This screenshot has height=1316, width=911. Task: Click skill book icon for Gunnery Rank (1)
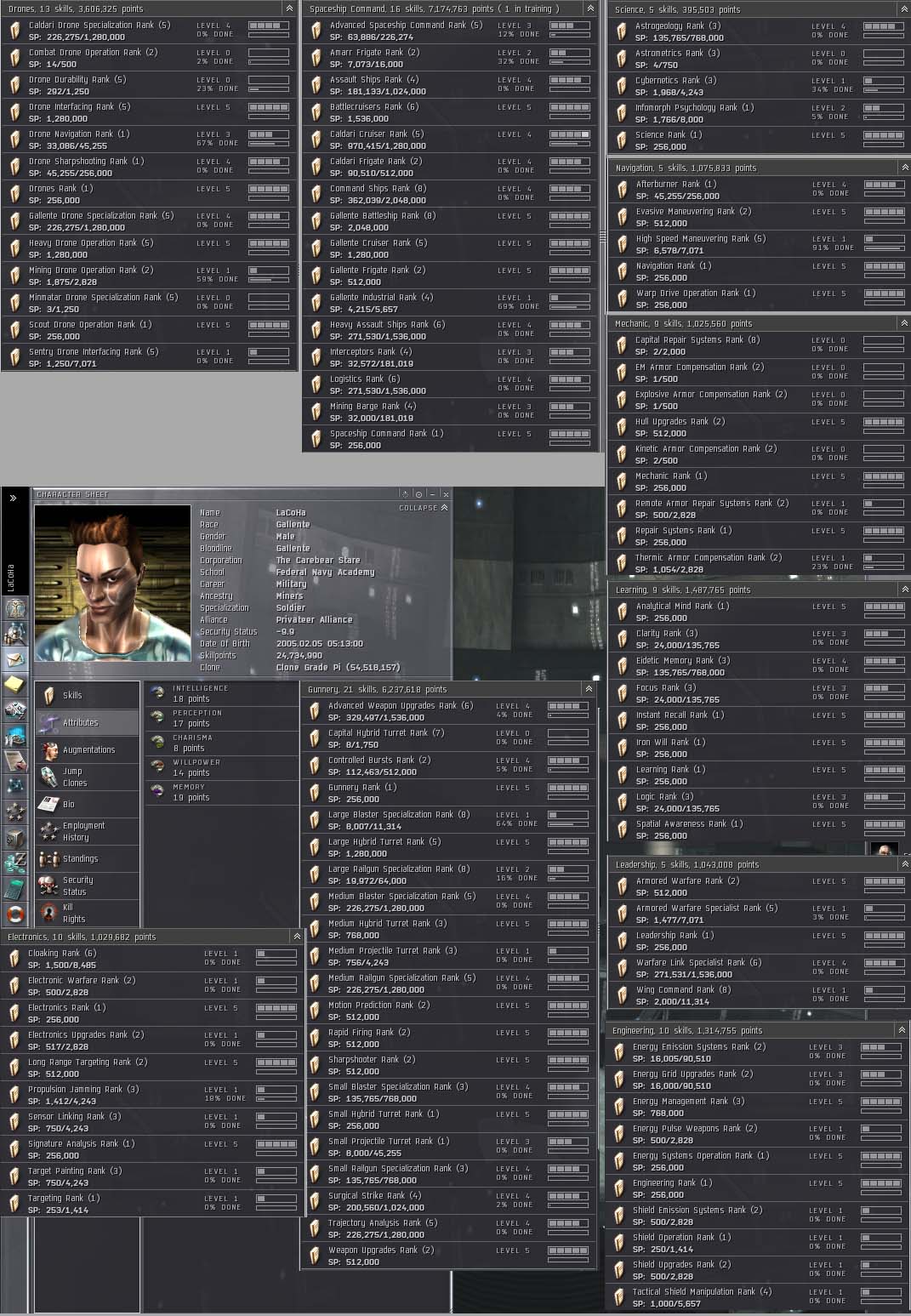[314, 793]
